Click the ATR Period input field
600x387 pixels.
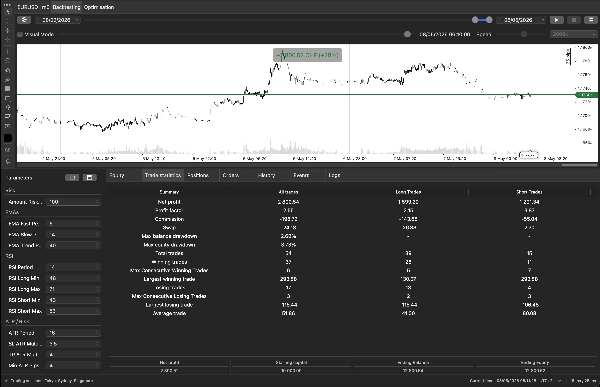point(73,333)
